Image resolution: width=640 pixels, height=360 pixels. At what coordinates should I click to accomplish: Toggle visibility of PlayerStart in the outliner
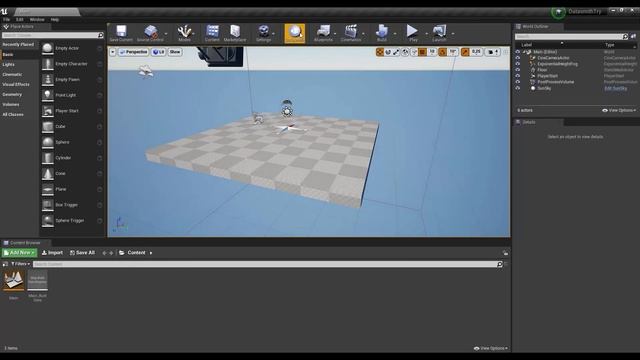[518, 76]
